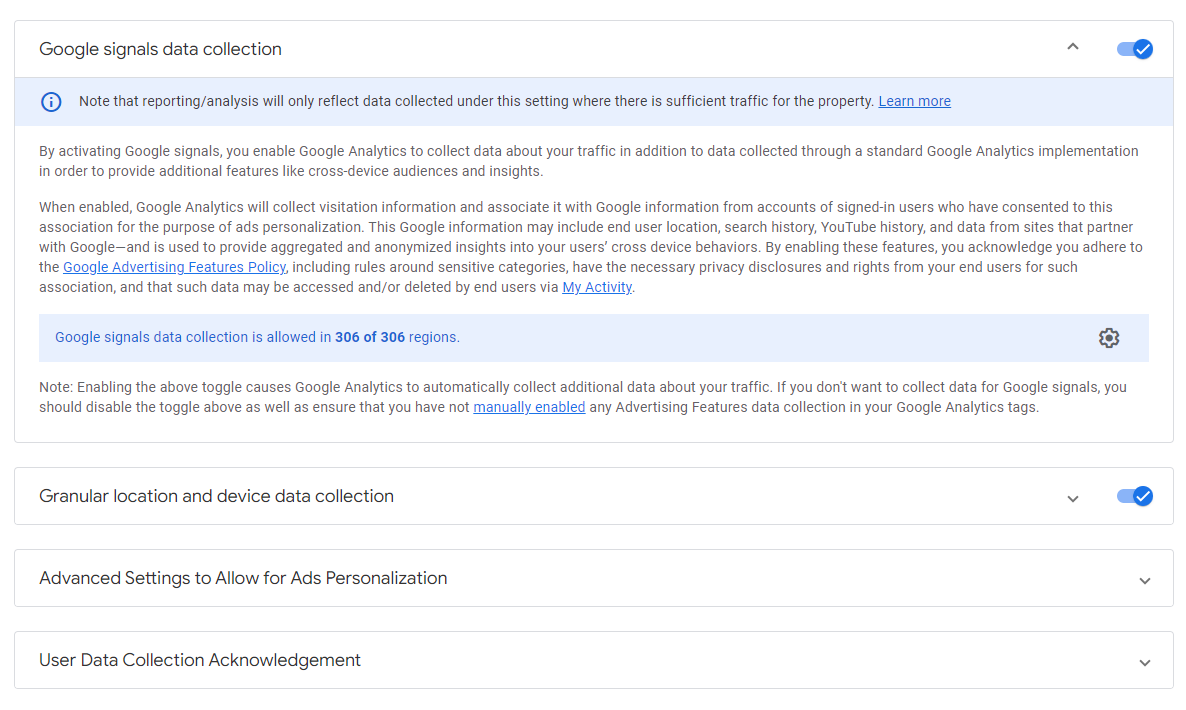Select User Data Collection Acknowledgement title
Viewport: 1186px width, 710px height.
(200, 660)
